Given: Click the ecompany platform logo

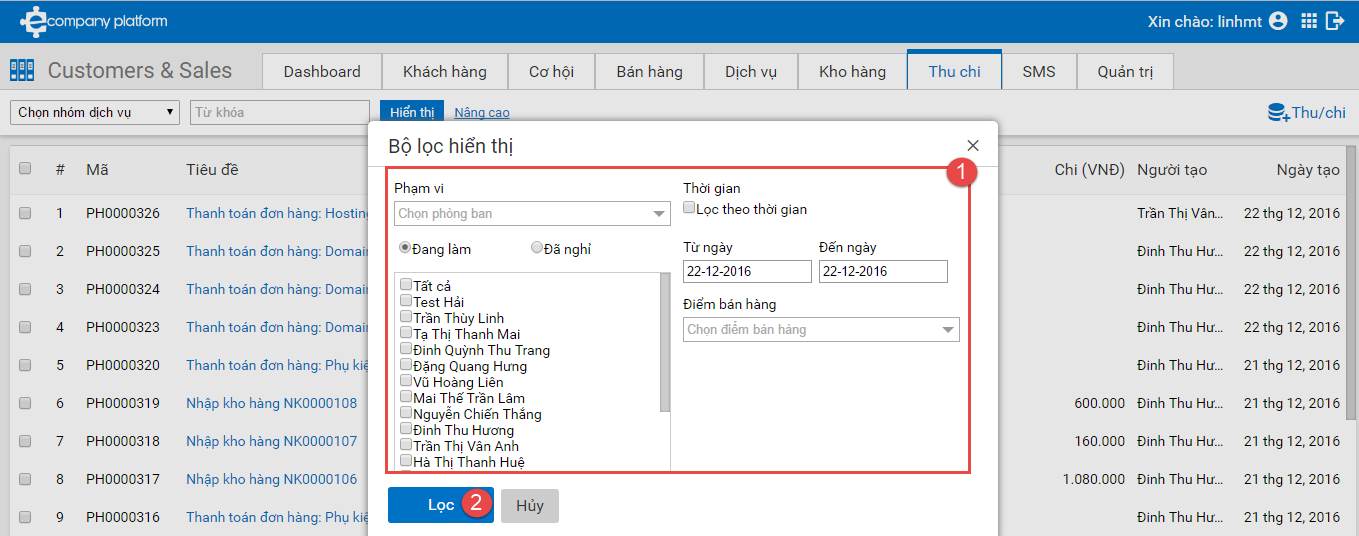Looking at the screenshot, I should coord(95,21).
